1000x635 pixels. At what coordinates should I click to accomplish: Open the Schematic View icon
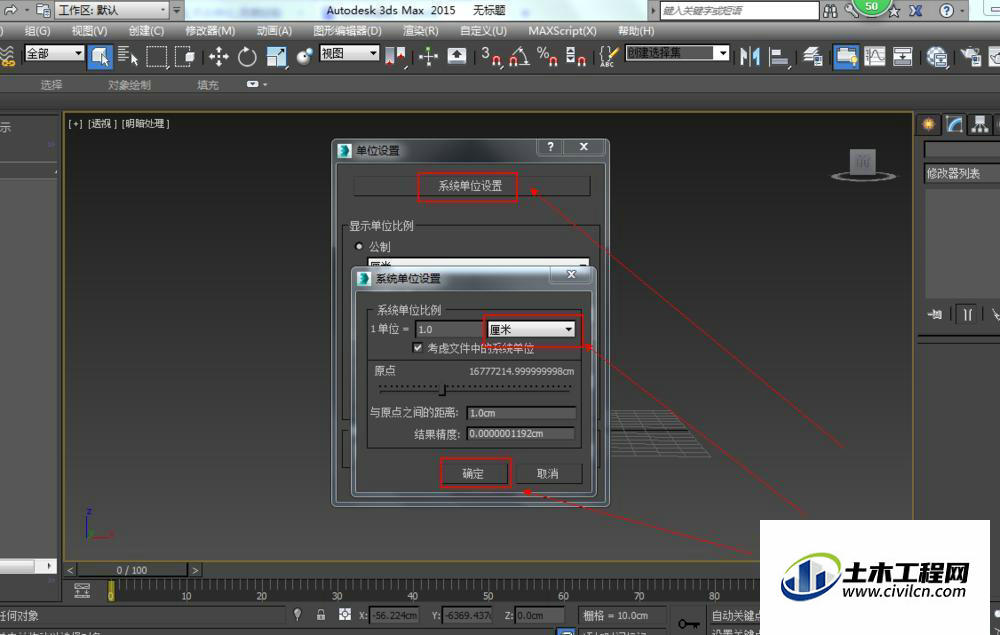[x=902, y=57]
